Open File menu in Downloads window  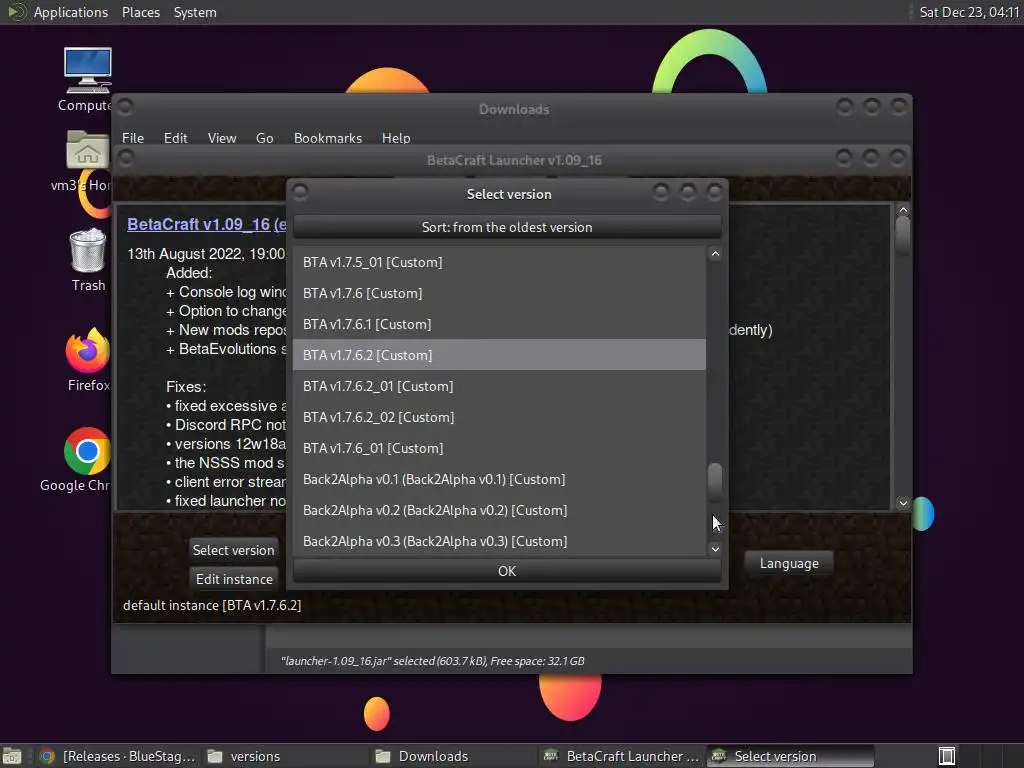tap(133, 138)
